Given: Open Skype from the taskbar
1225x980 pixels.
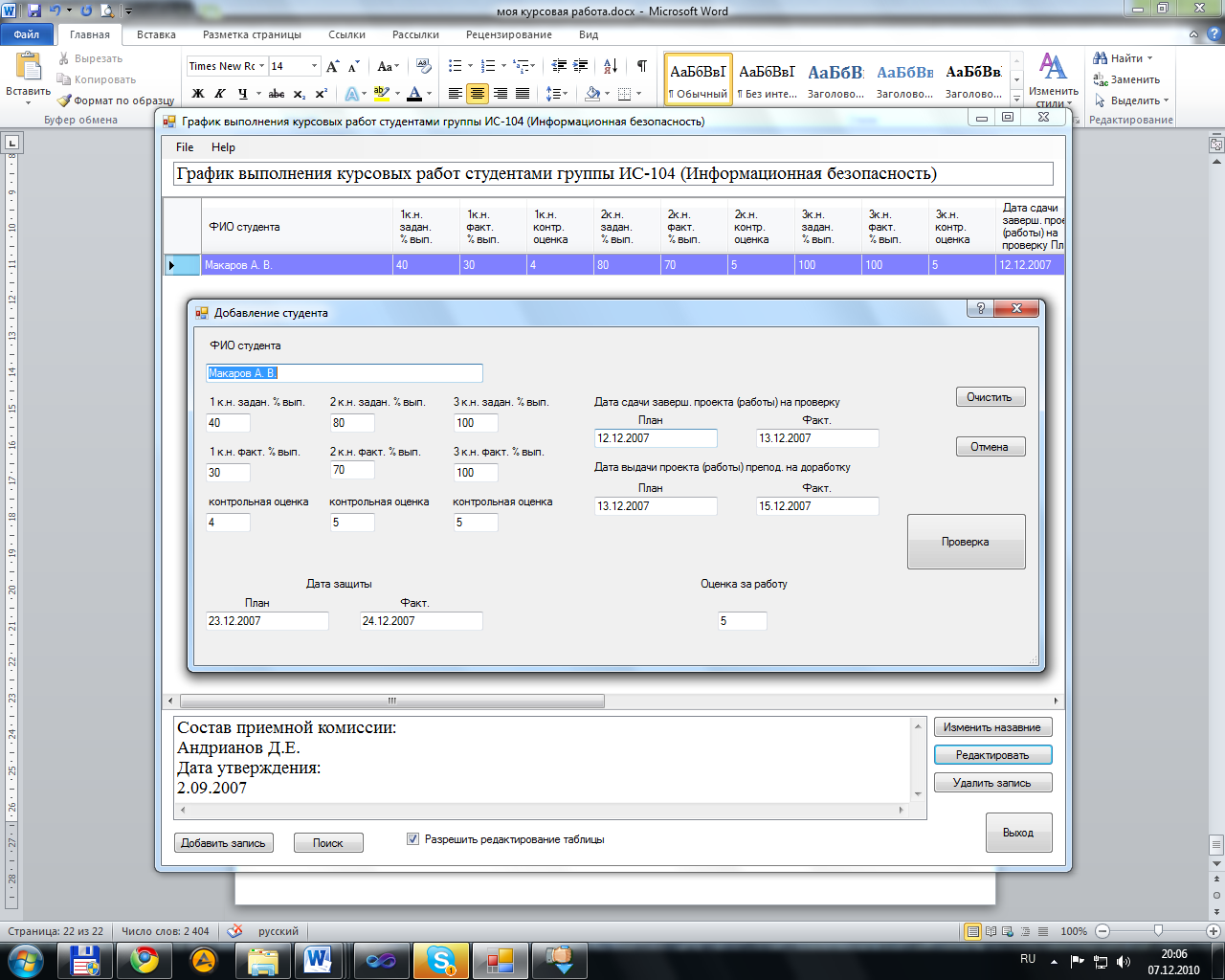Looking at the screenshot, I should [440, 958].
